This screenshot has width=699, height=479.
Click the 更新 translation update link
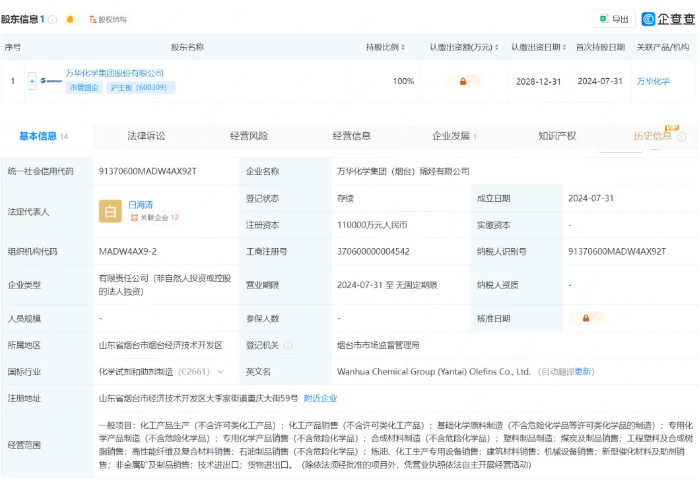point(582,372)
